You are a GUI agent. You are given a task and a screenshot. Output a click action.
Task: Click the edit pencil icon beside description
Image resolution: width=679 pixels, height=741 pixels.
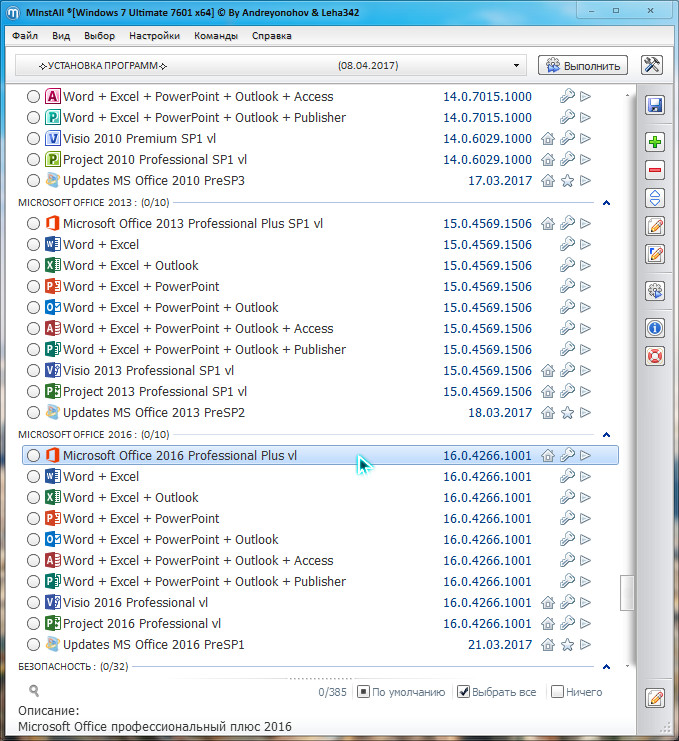[x=655, y=698]
